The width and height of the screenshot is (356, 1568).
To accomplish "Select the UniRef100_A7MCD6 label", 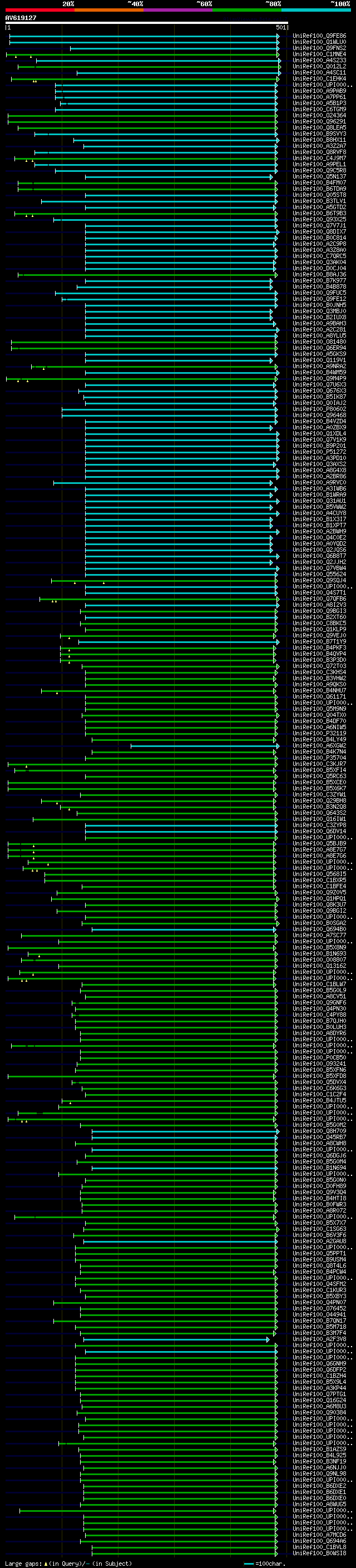I will tap(319, 1535).
